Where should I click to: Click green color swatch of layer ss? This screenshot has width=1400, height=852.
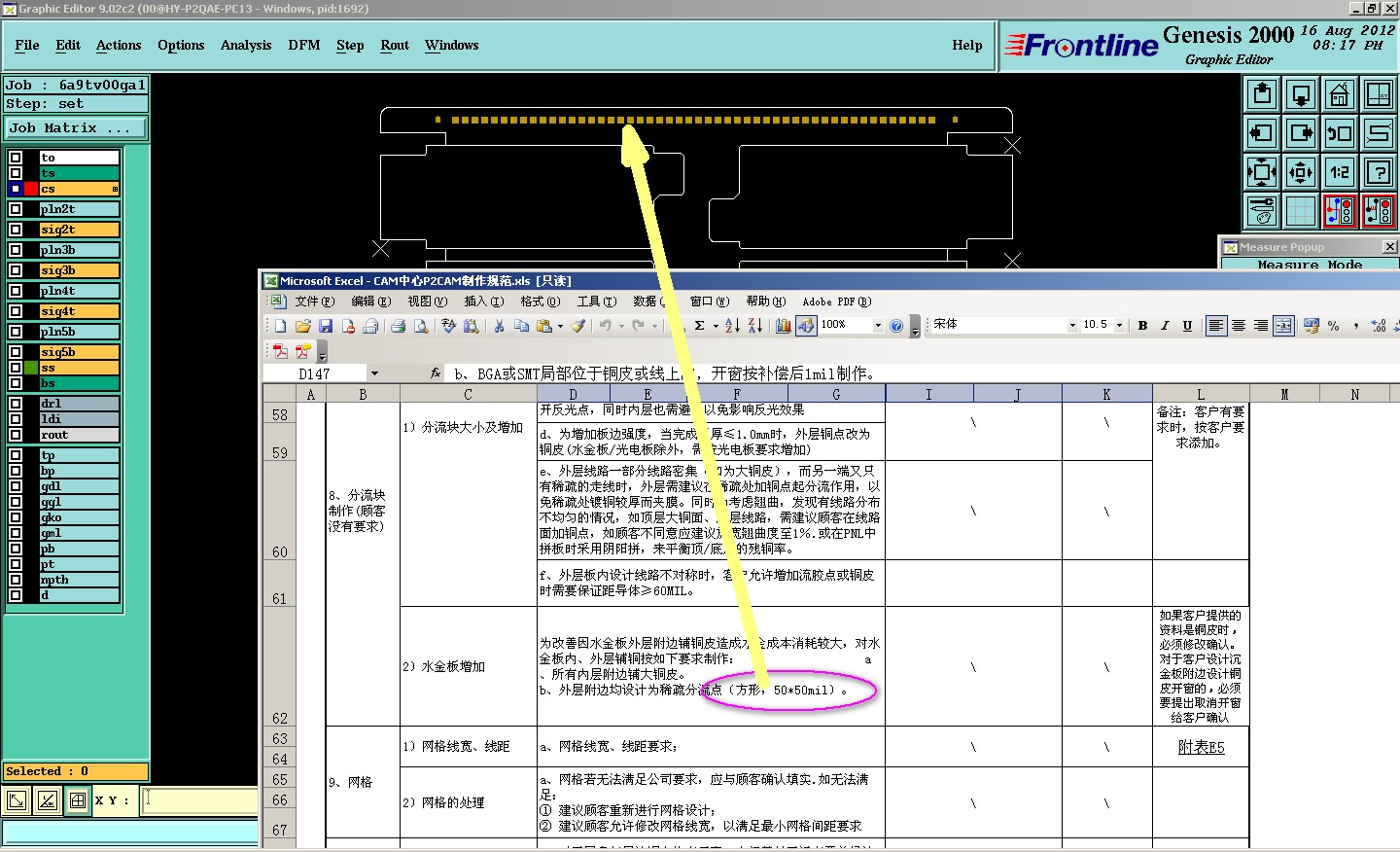pyautogui.click(x=31, y=368)
